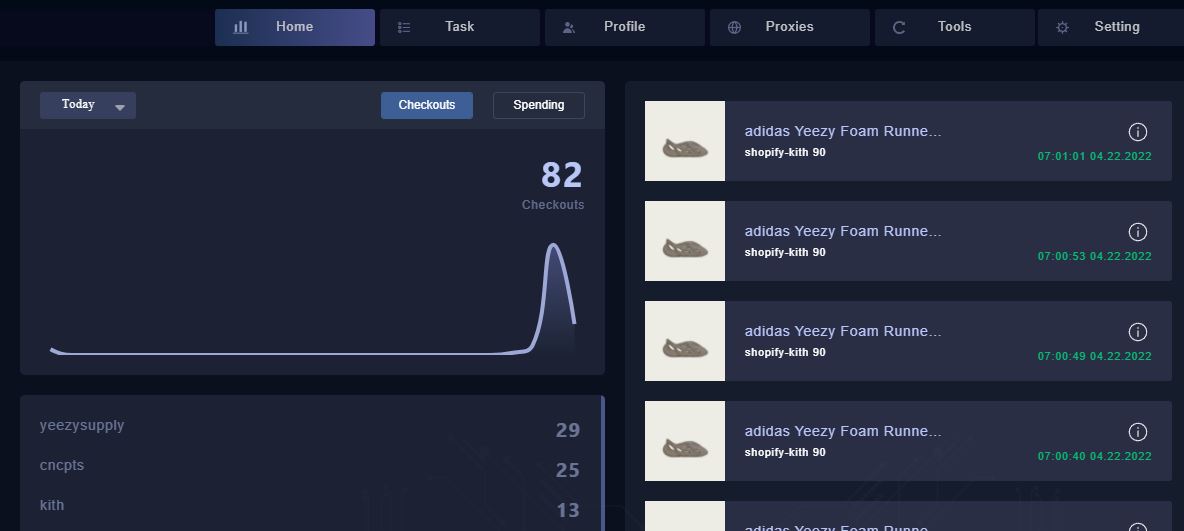Screen dimensions: 1184x531
Task: Click timestamp 07:00:53 04.22.2022
Action: (1094, 256)
